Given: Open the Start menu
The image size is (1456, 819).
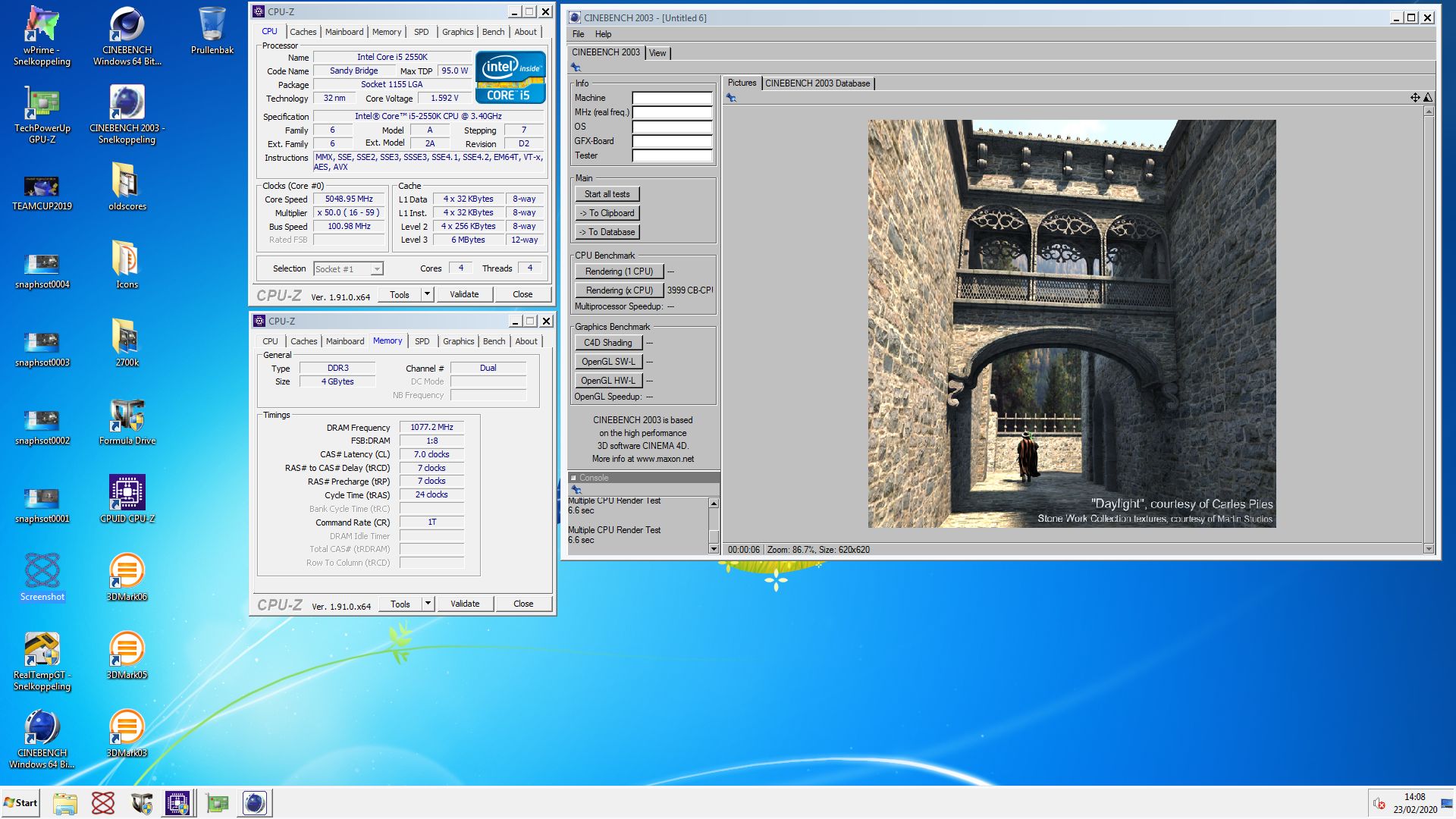Looking at the screenshot, I should pos(20,803).
